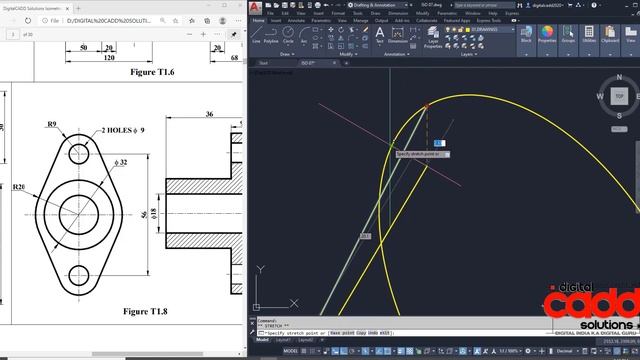Expand the Draw panel flyout
Screen dimensions: 640x360
coord(287,54)
